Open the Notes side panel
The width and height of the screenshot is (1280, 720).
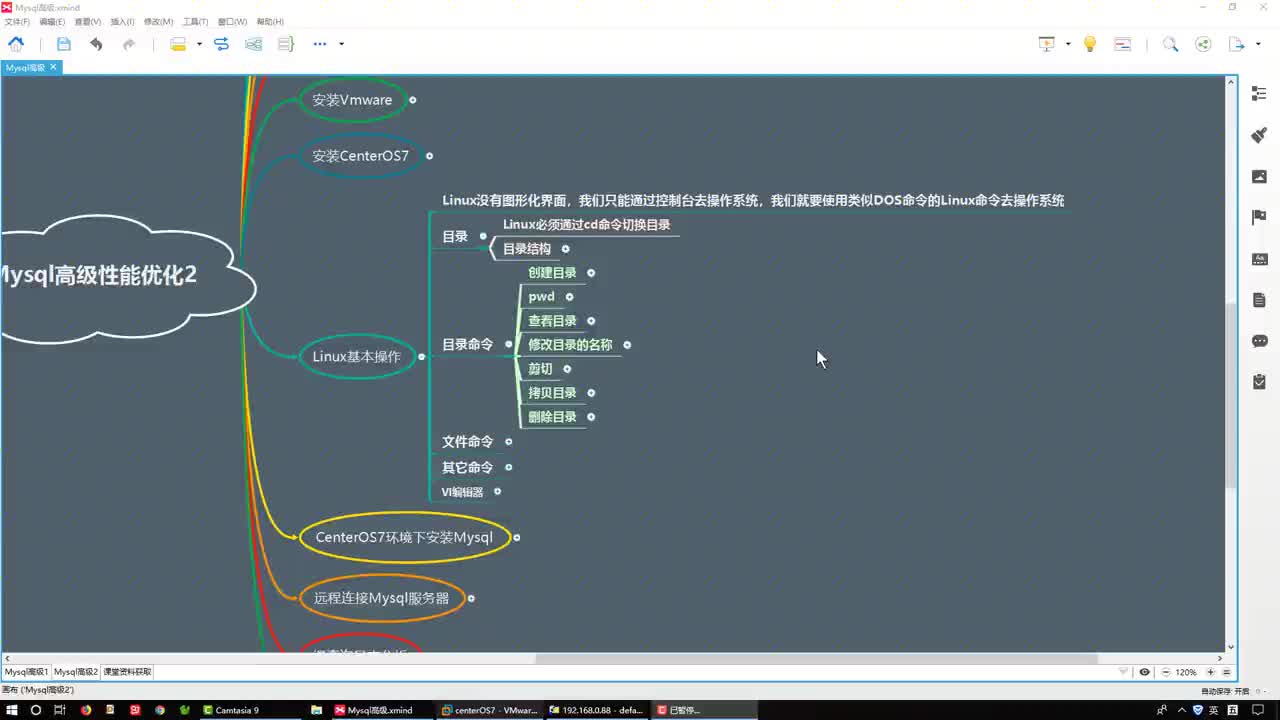pos(1259,300)
